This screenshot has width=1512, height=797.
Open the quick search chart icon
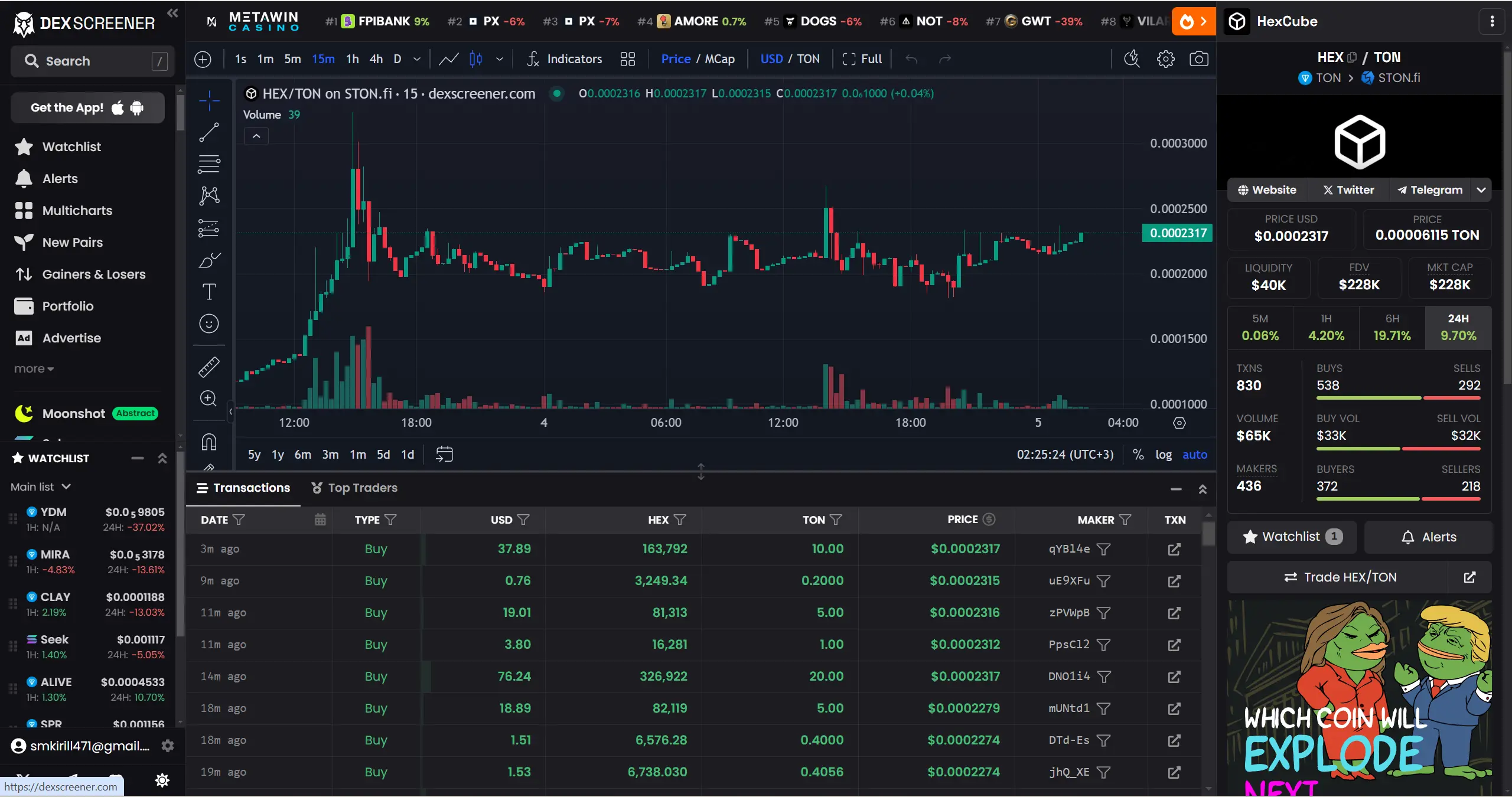coord(1132,59)
